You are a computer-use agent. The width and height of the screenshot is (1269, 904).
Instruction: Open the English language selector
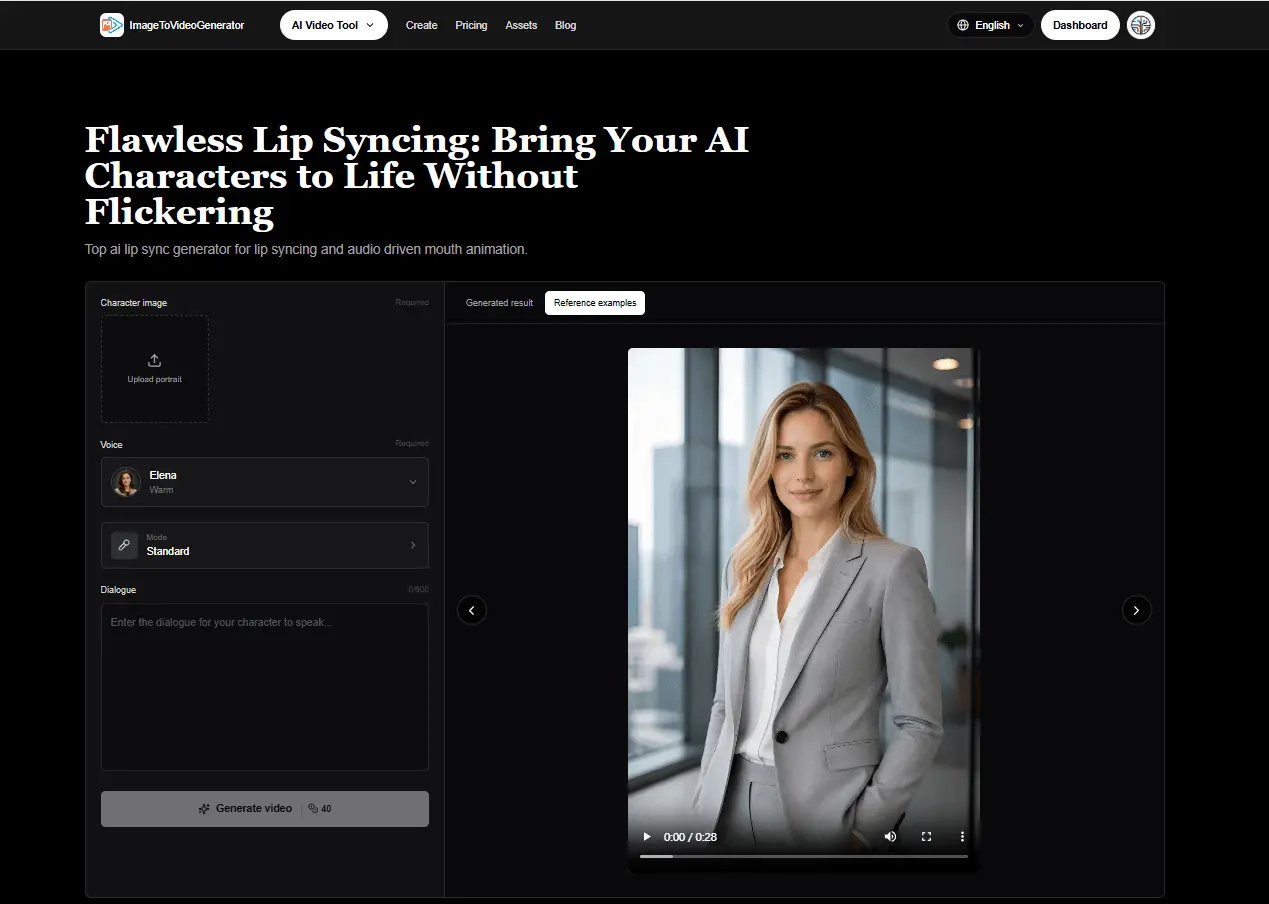pyautogui.click(x=991, y=25)
